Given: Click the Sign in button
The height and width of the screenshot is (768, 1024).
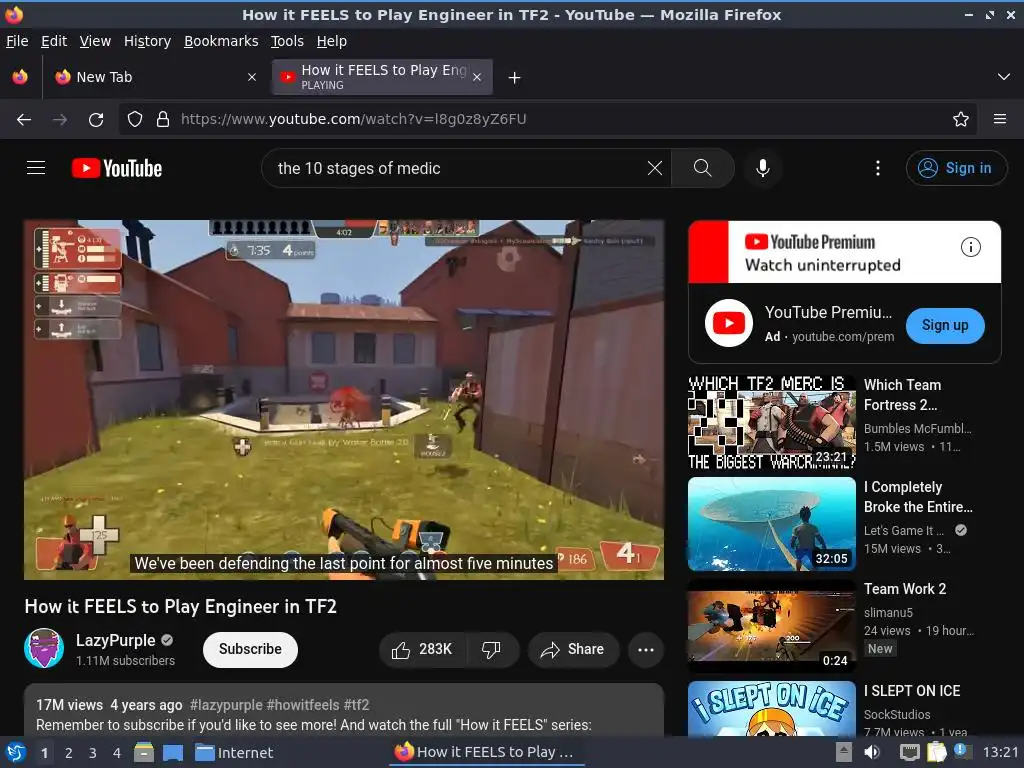Looking at the screenshot, I should (x=956, y=168).
